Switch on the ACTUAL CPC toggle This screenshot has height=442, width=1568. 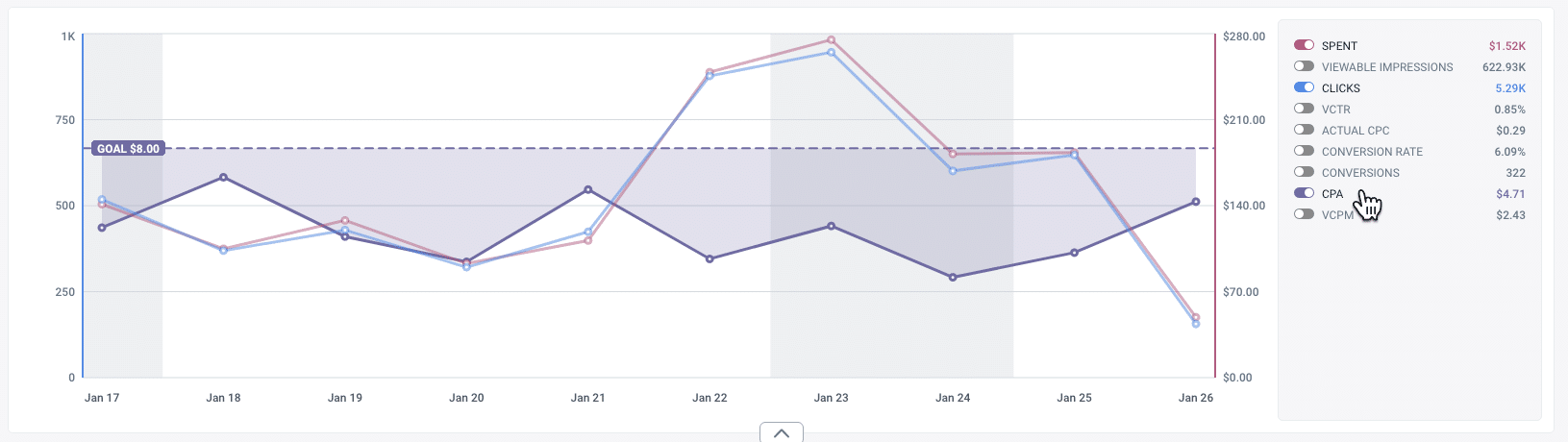click(1304, 130)
